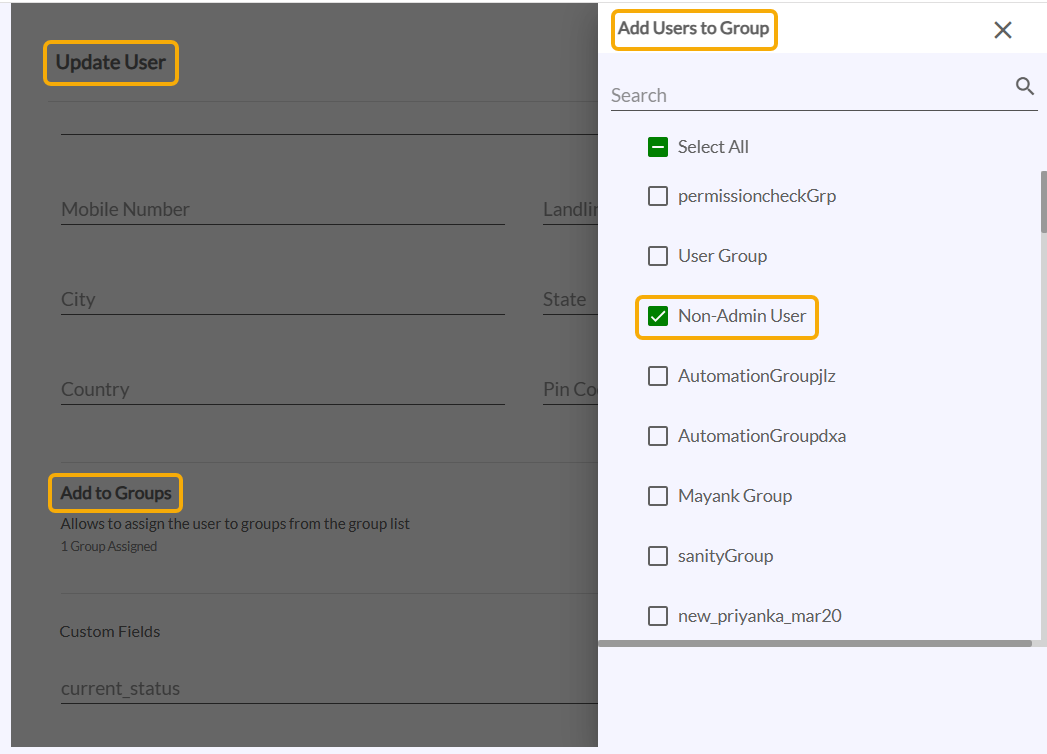Image resolution: width=1047 pixels, height=754 pixels.
Task: Select the new_priyanka_mar20 checkbox
Action: tap(658, 616)
